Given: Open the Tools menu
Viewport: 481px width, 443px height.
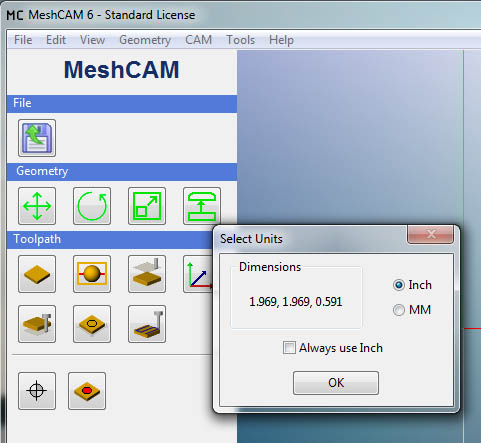Looking at the screenshot, I should (x=240, y=40).
